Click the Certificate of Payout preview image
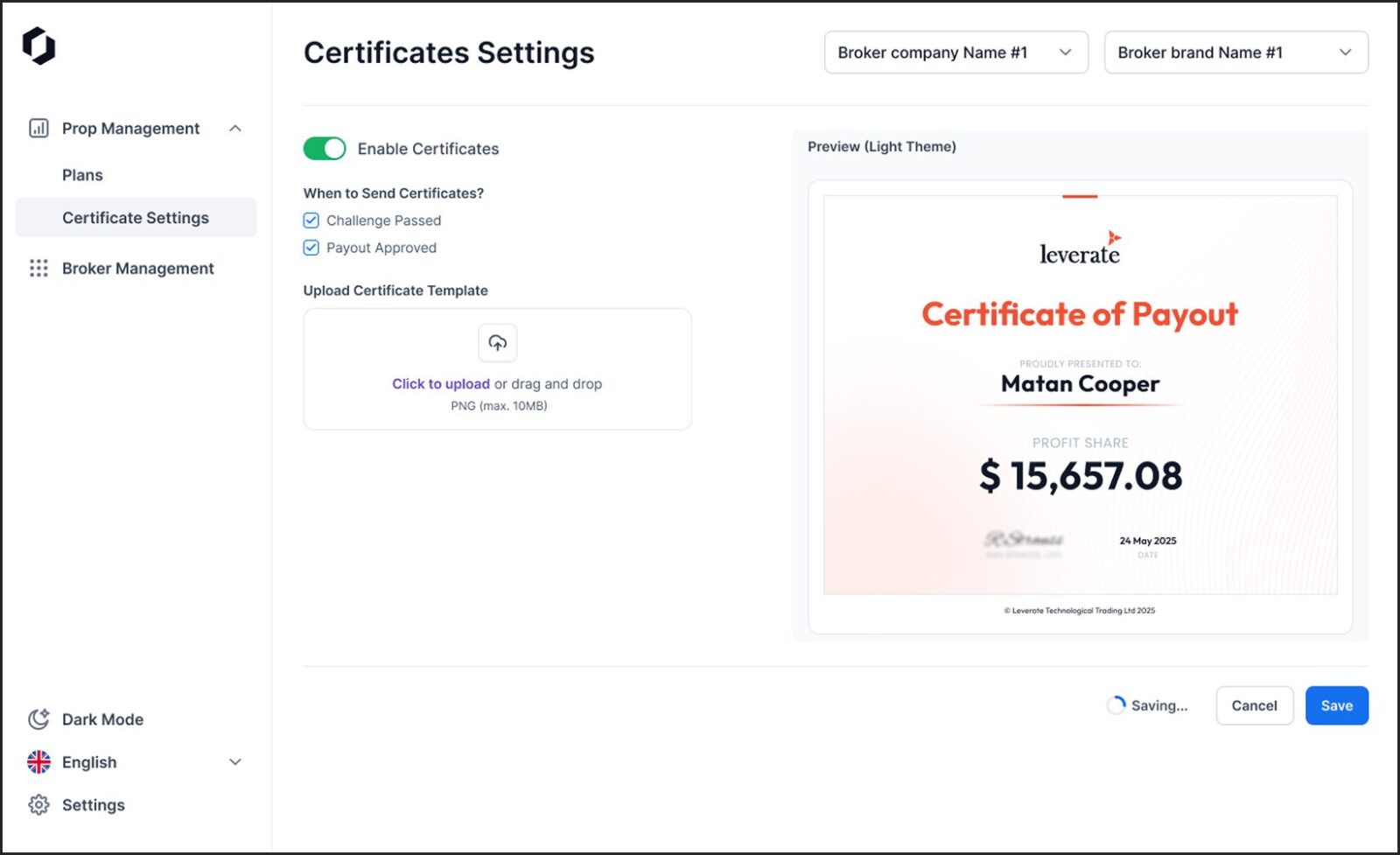 click(1080, 395)
